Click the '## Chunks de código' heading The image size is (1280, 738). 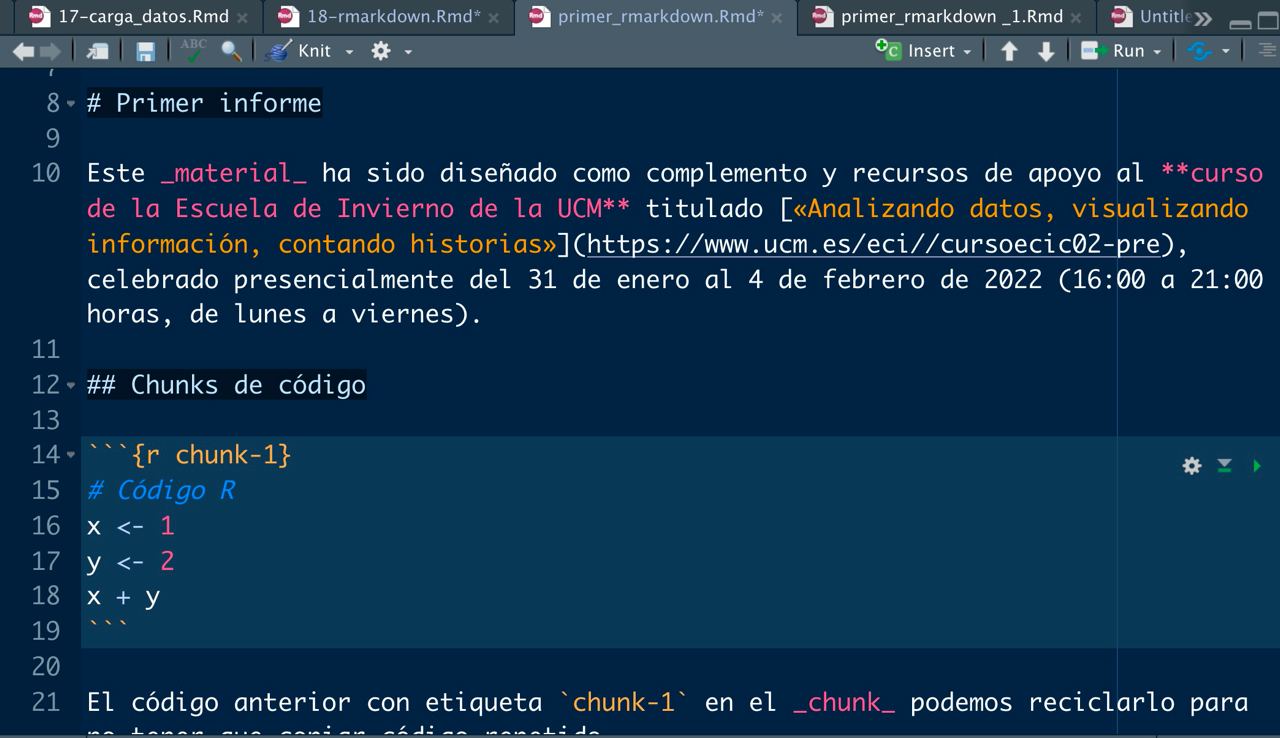226,385
